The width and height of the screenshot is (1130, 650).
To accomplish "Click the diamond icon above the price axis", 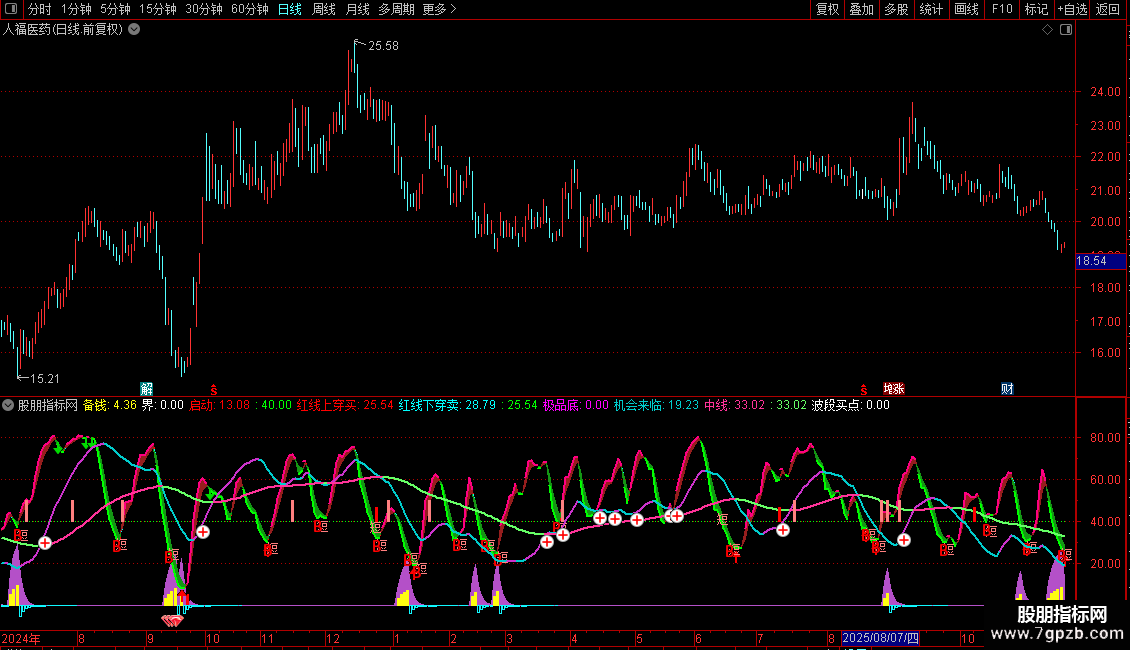I will (x=1047, y=30).
